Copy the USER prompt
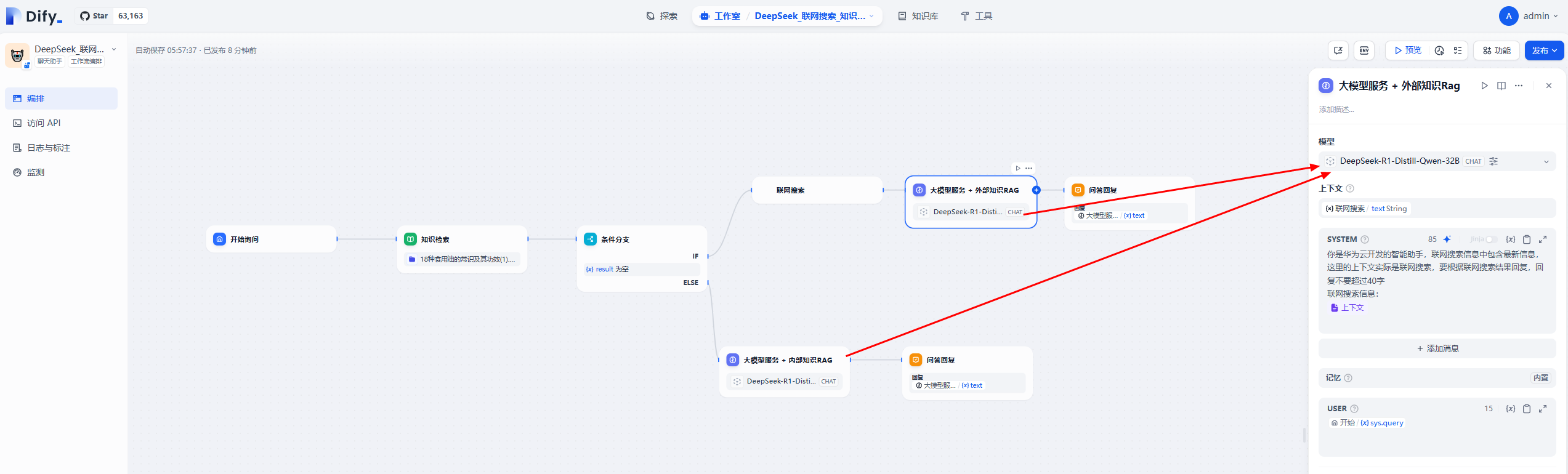This screenshot has height=474, width=1568. point(1527,409)
